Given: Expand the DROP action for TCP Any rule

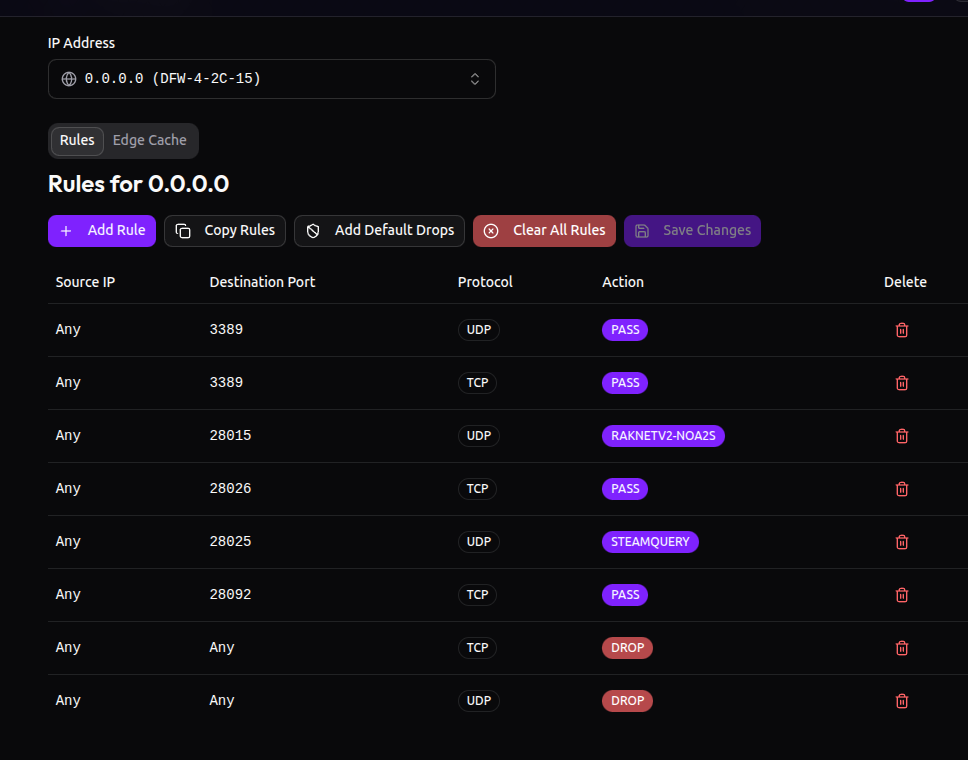Looking at the screenshot, I should coord(627,647).
